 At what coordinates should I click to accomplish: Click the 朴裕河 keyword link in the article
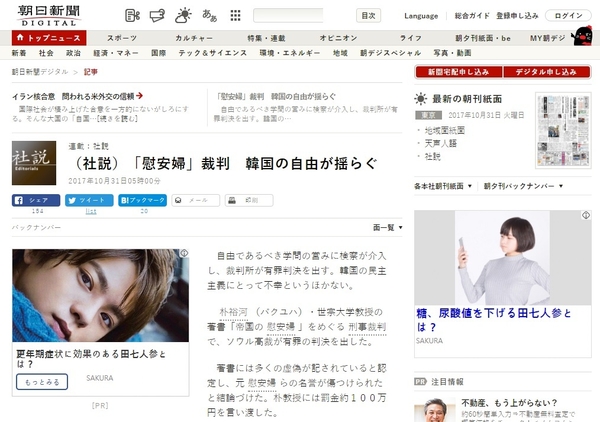233,312
